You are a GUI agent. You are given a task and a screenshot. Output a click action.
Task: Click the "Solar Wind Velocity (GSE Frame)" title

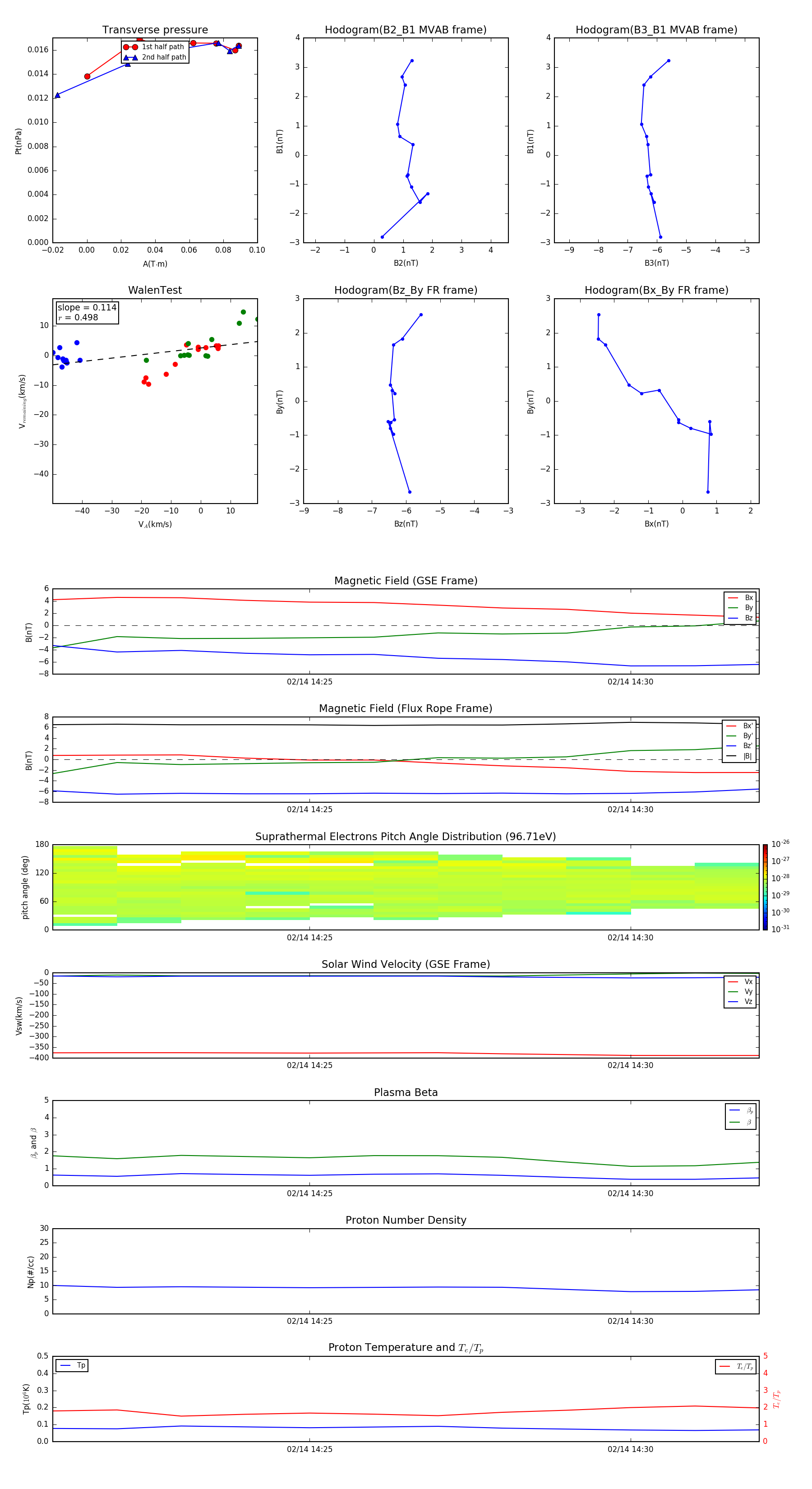[x=406, y=965]
